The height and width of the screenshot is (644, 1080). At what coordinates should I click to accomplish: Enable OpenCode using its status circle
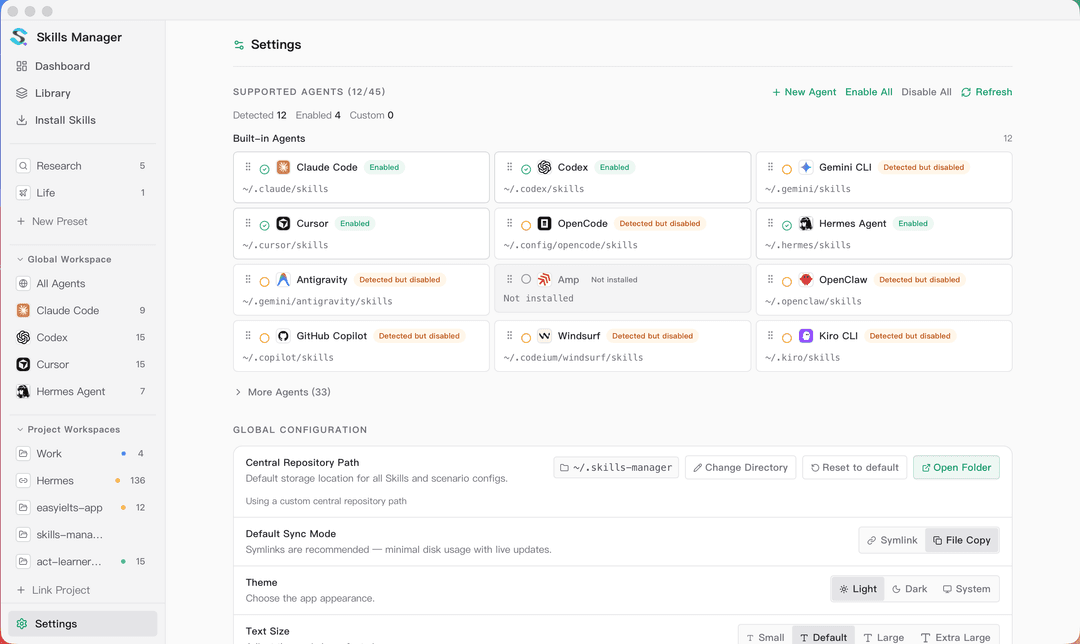pos(526,225)
